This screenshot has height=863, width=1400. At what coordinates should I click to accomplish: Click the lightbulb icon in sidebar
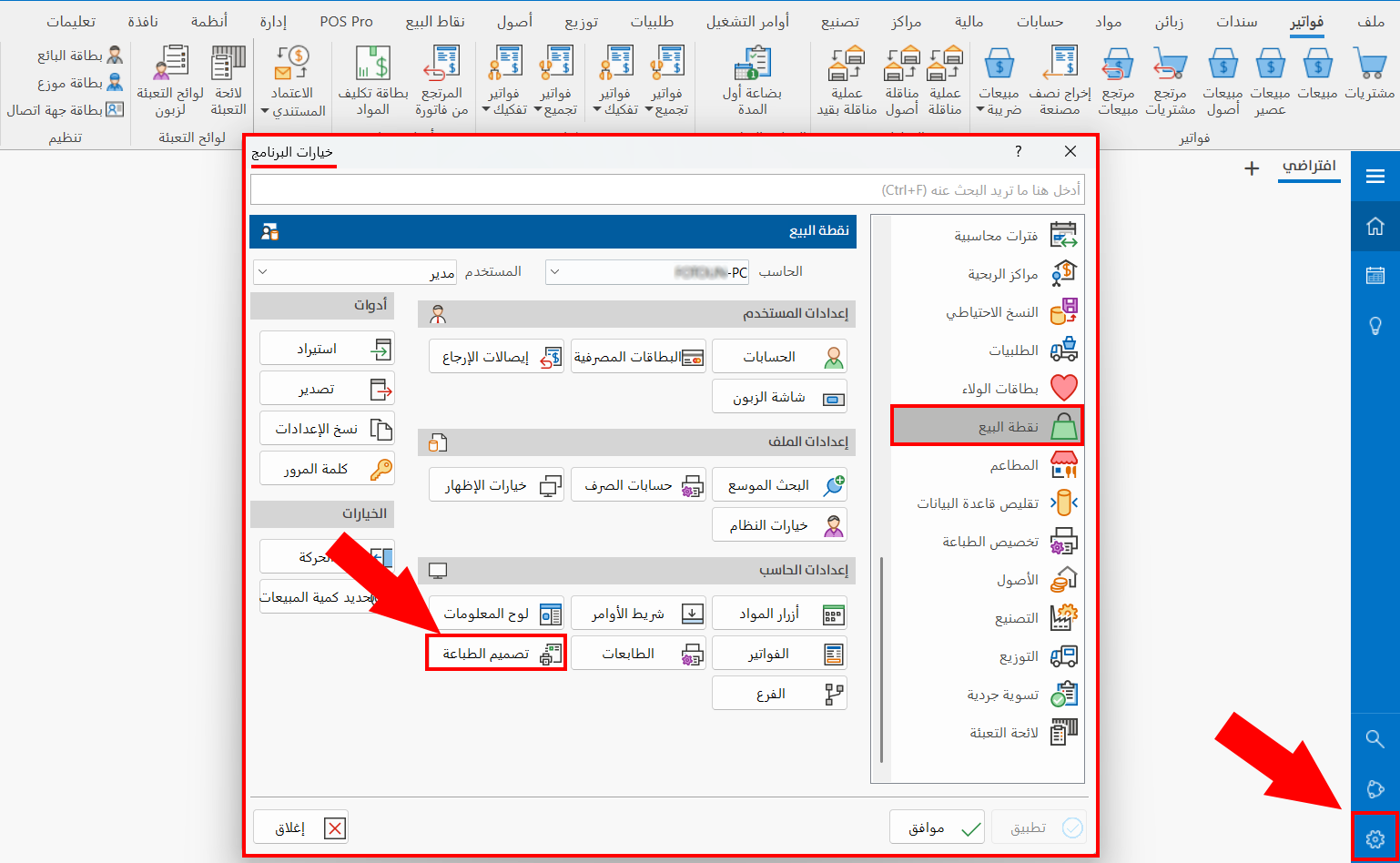[x=1375, y=326]
